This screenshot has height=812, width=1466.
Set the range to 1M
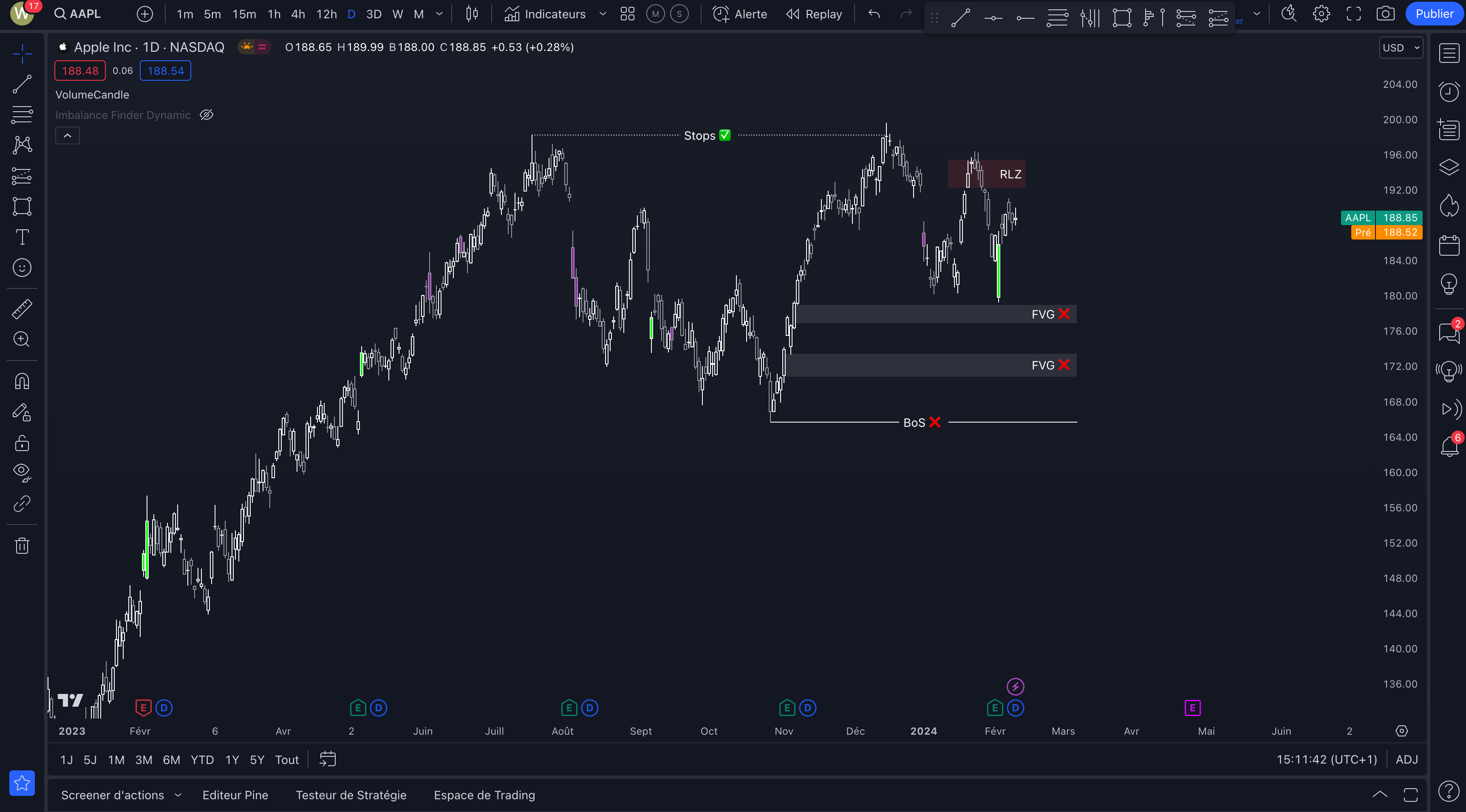tap(116, 760)
